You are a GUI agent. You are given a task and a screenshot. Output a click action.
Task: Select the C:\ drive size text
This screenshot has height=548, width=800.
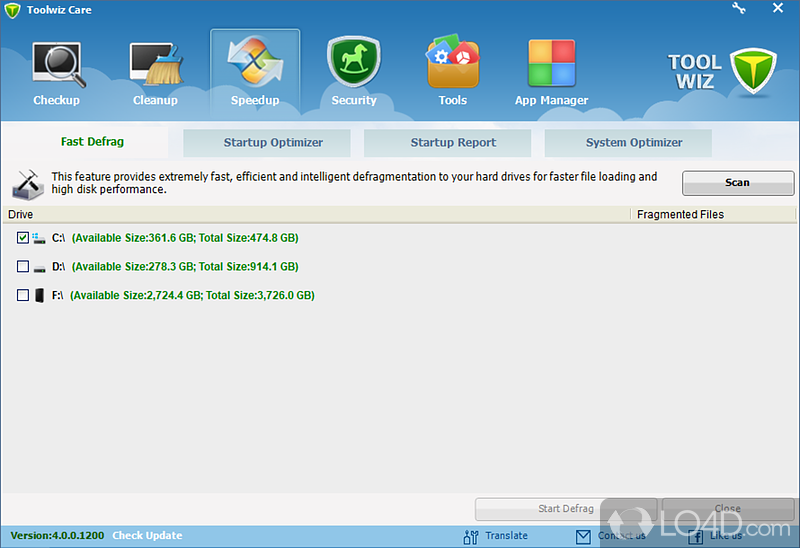point(185,238)
